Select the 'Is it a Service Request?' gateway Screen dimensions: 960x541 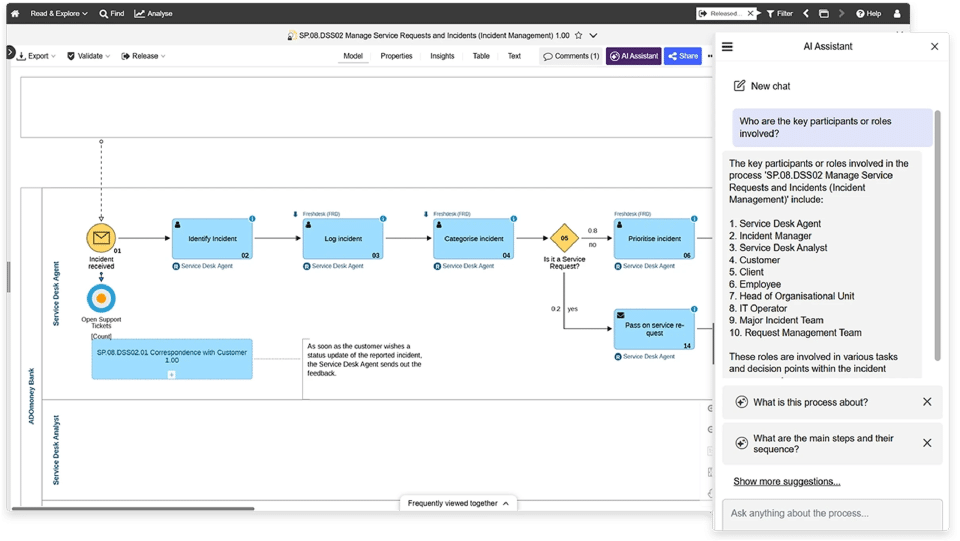click(x=564, y=238)
